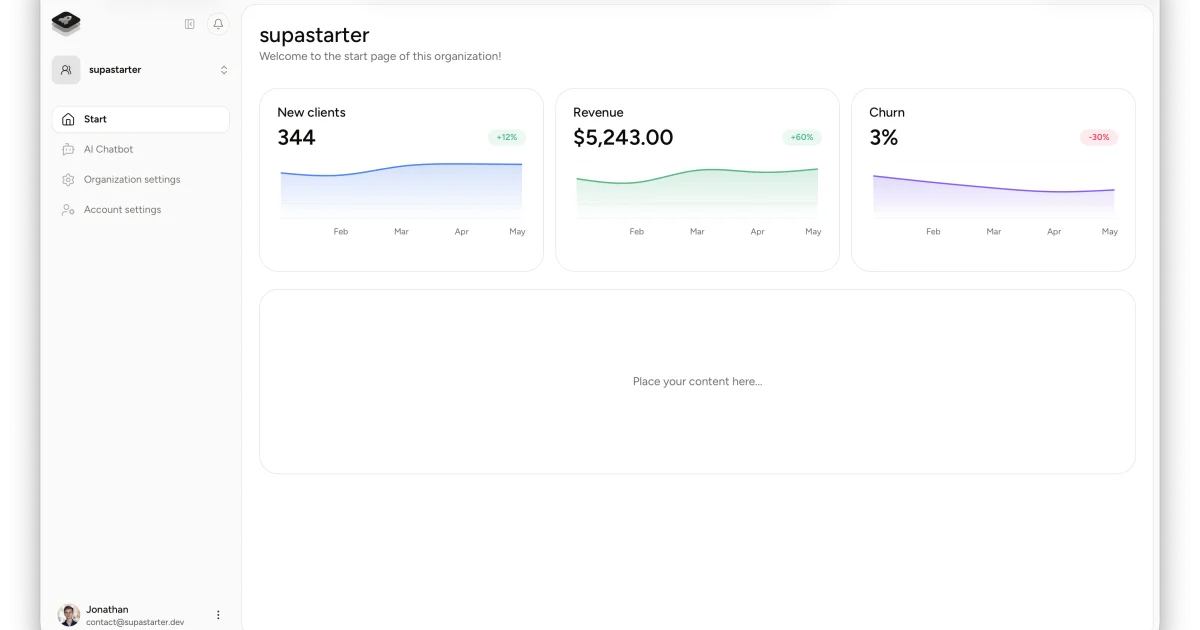Click May label on Revenue chart
Viewport: 1200px width, 630px height.
point(813,231)
